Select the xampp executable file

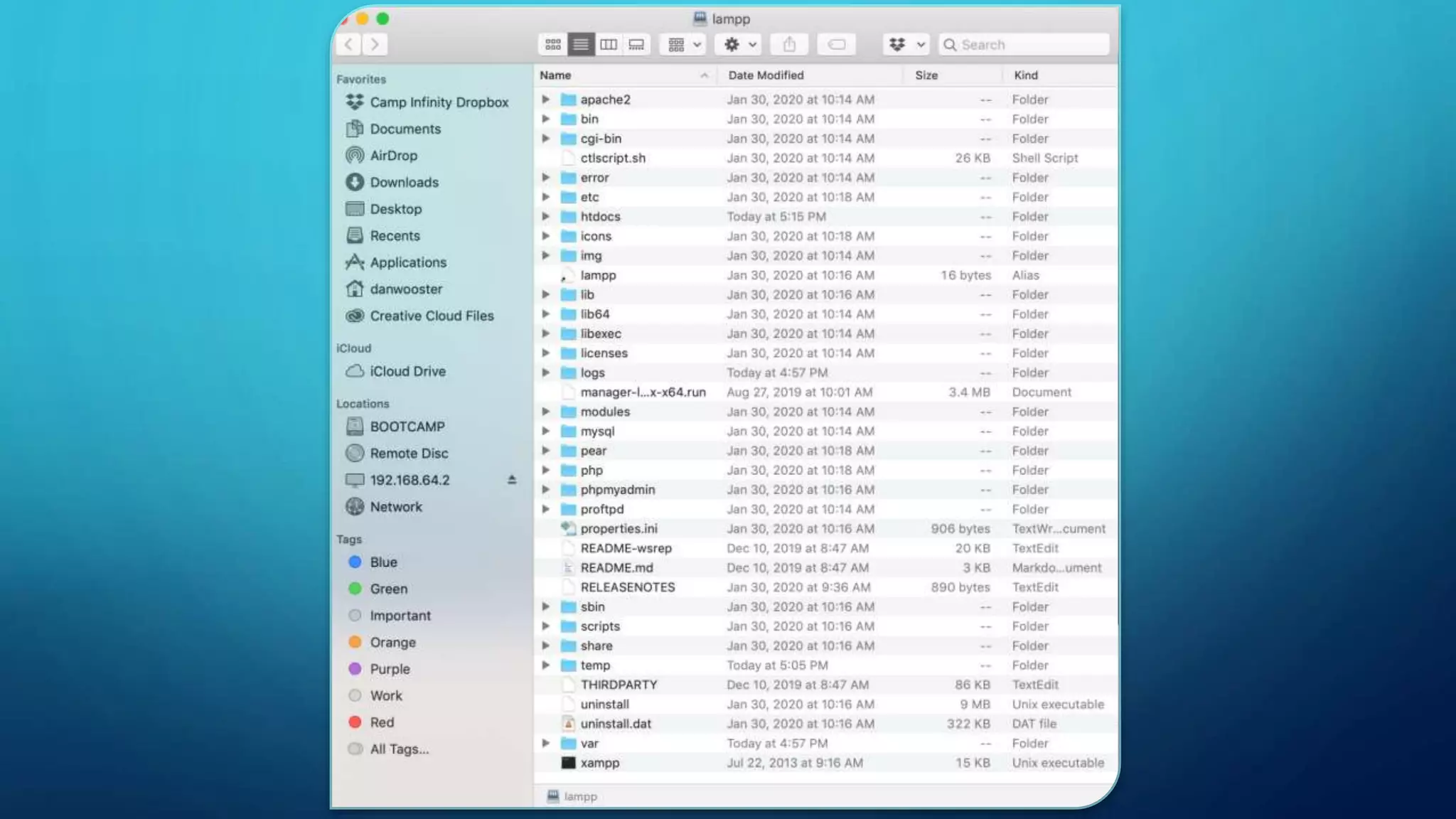(x=599, y=763)
